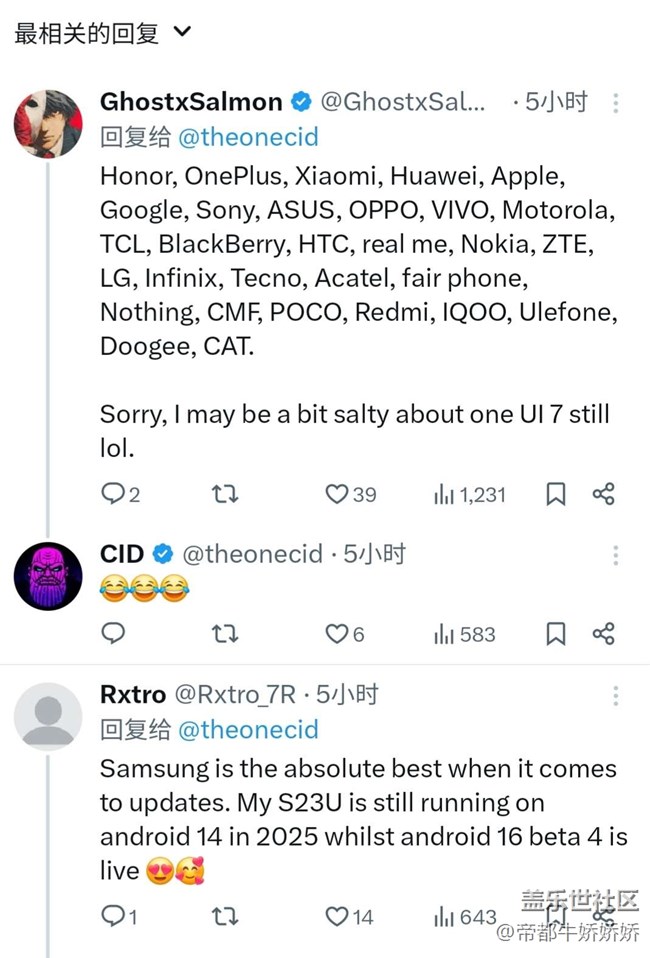650x958 pixels.
Task: Open the 最相关的回复 sort dropdown
Action: coord(181,32)
